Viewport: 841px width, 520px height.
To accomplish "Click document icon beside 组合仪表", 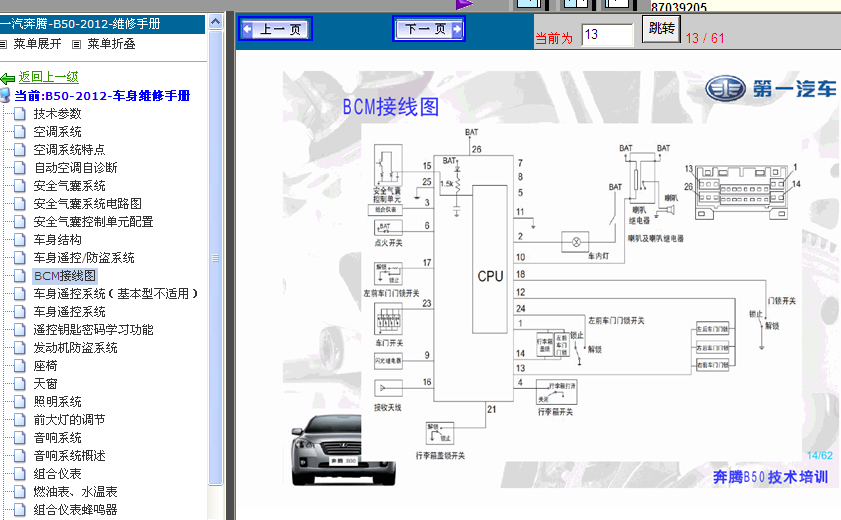I will click(19, 474).
